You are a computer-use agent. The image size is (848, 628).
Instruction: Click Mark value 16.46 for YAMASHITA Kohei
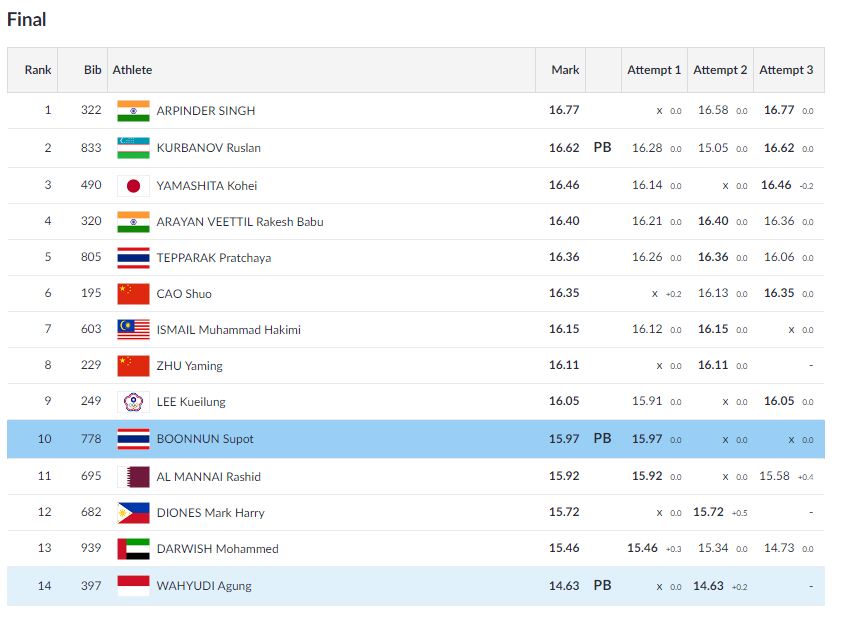coord(564,185)
